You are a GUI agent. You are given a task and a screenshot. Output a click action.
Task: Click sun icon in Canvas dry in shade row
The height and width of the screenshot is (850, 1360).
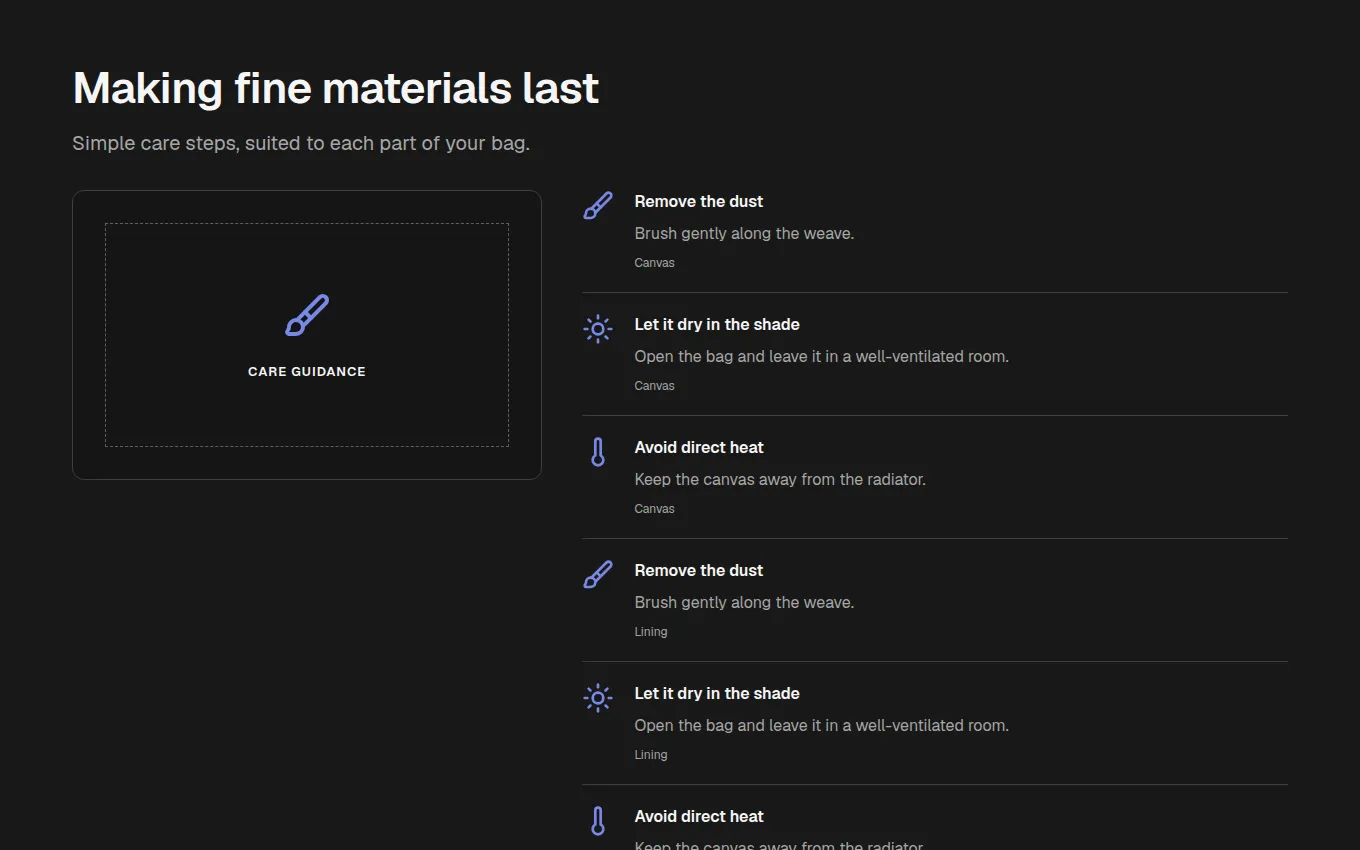(598, 329)
